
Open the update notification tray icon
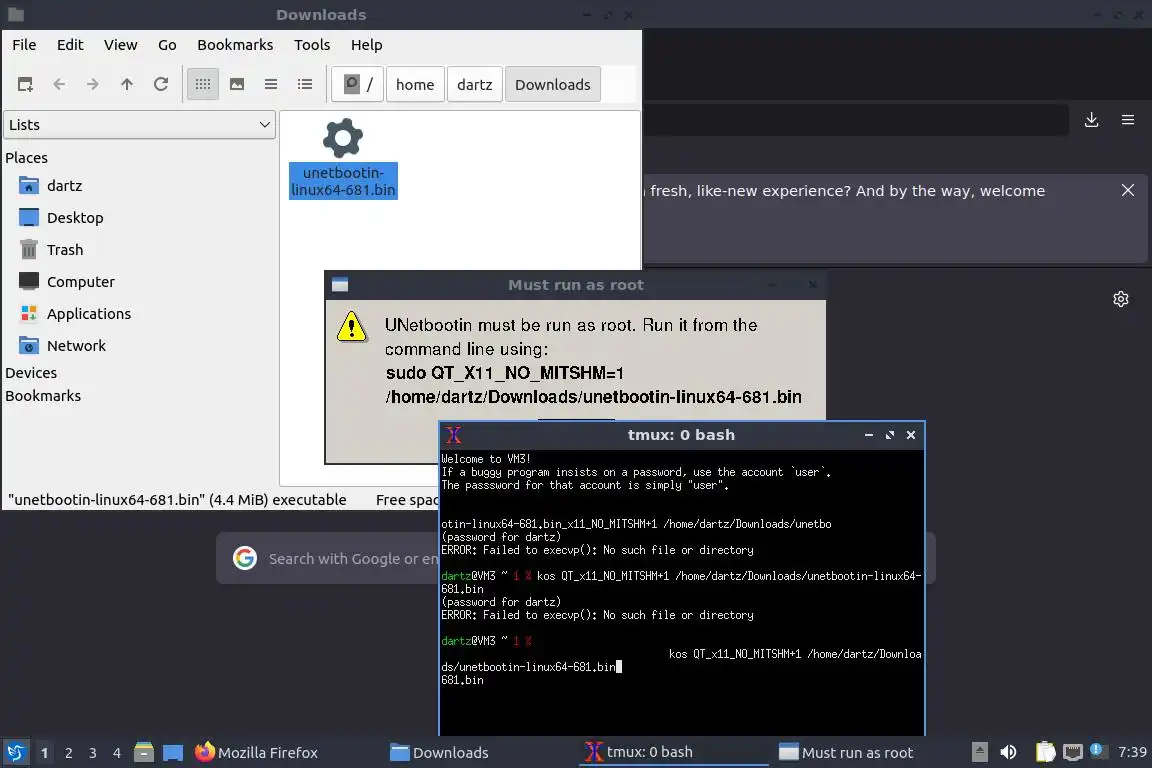tap(1097, 750)
